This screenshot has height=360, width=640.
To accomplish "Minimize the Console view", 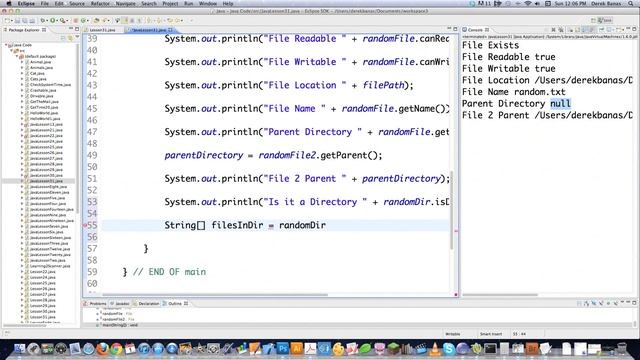I will [x=627, y=29].
